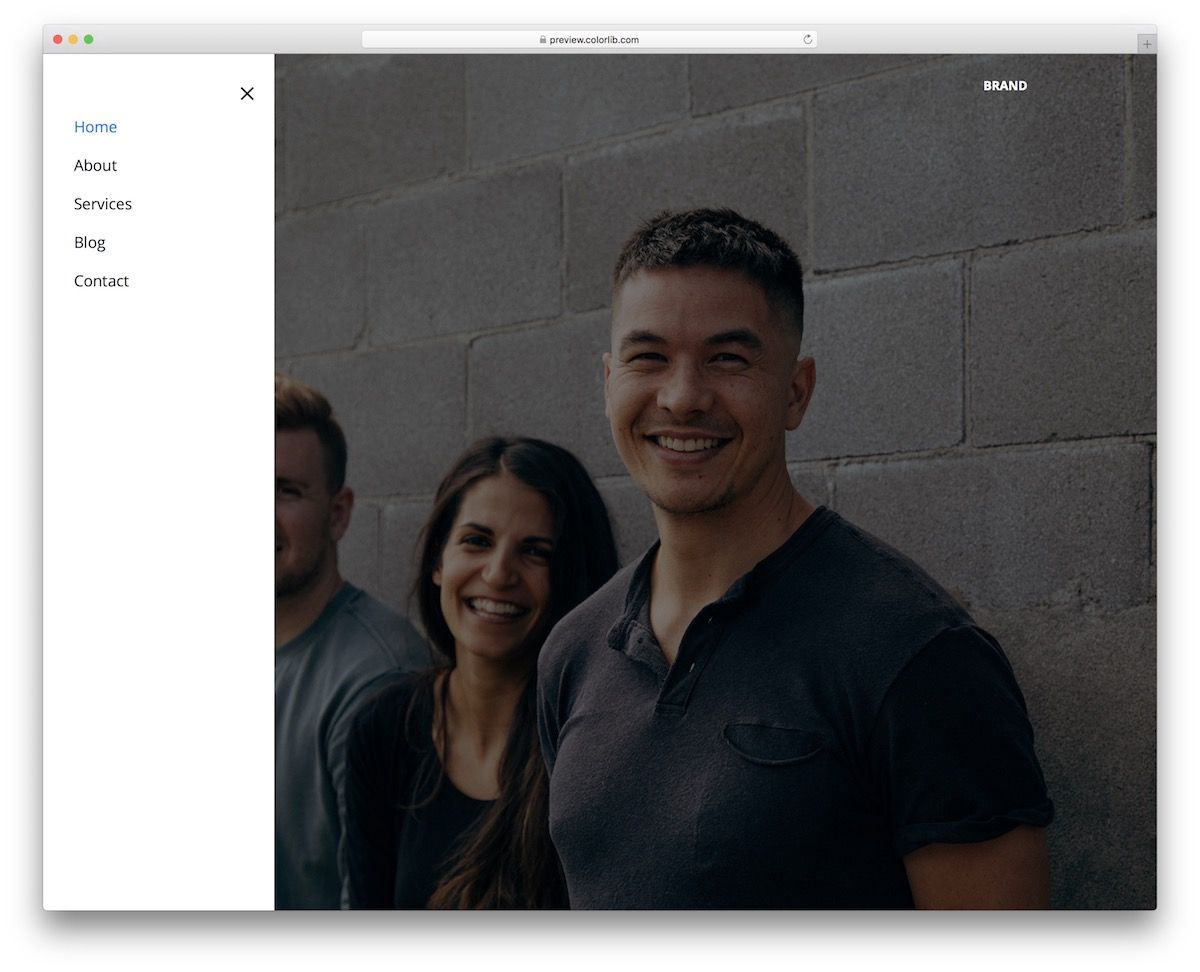Click the red close window button
This screenshot has height=972, width=1200.
pyautogui.click(x=58, y=39)
